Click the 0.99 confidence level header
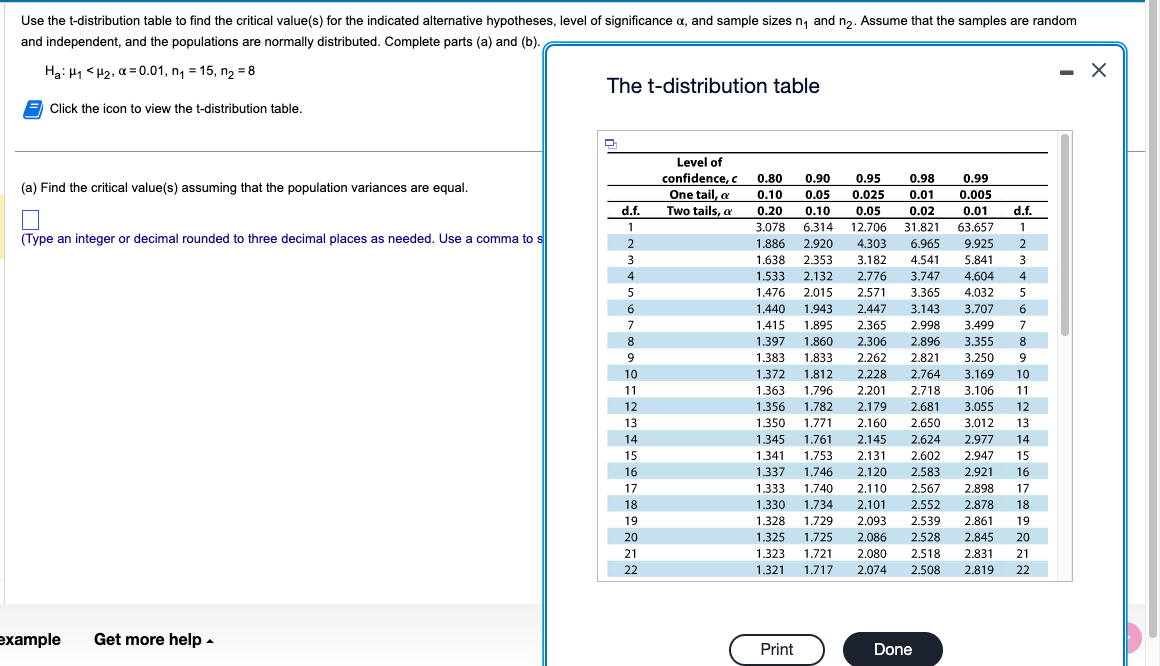 point(976,178)
